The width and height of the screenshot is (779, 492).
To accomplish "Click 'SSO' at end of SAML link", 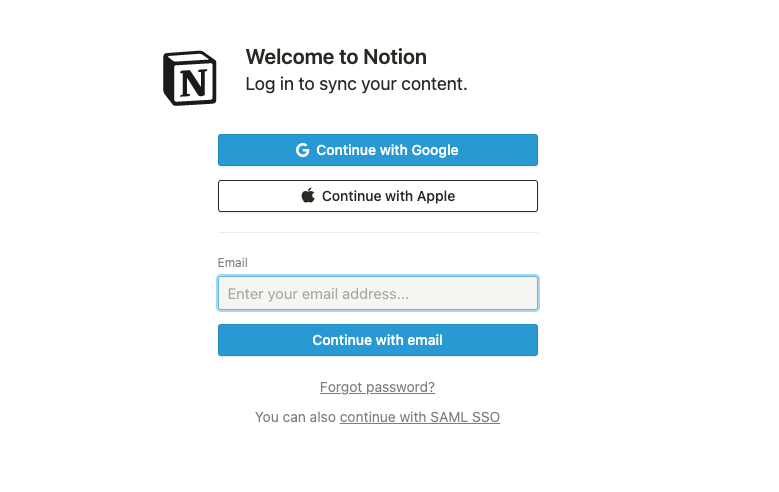I will click(486, 417).
